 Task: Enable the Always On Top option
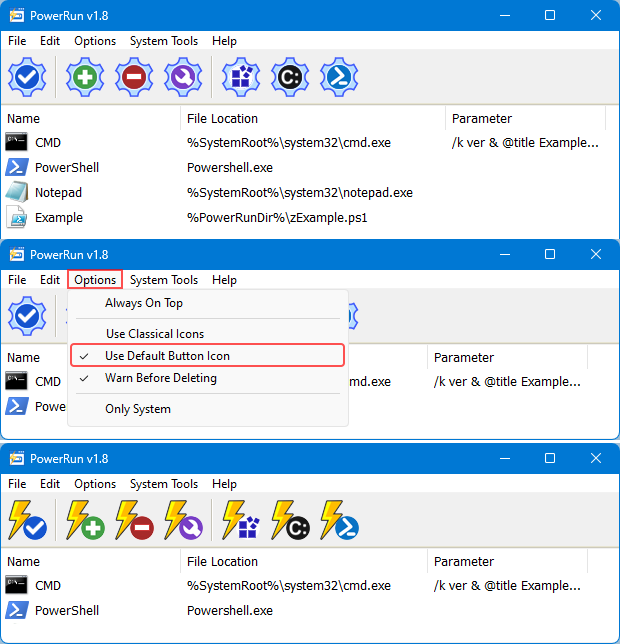tap(143, 303)
